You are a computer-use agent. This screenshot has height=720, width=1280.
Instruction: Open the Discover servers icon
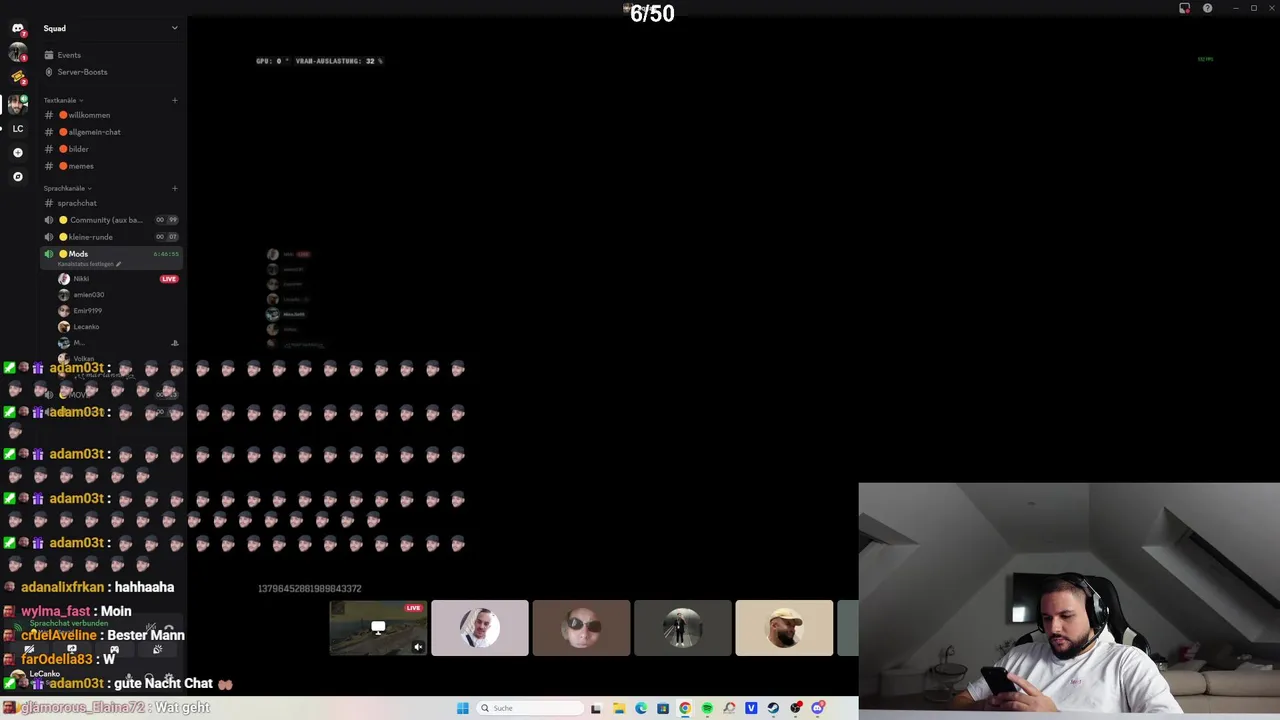point(17,176)
